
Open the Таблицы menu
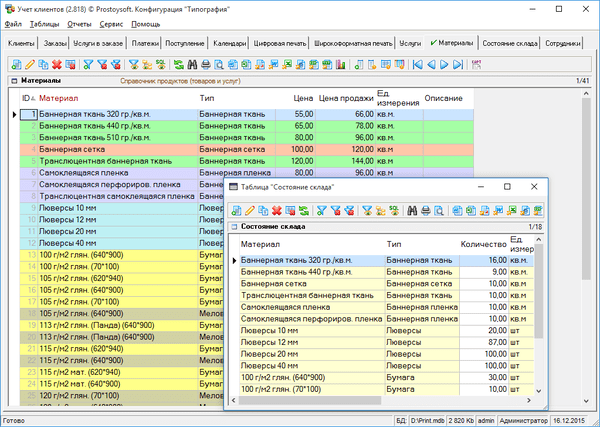coord(44,24)
